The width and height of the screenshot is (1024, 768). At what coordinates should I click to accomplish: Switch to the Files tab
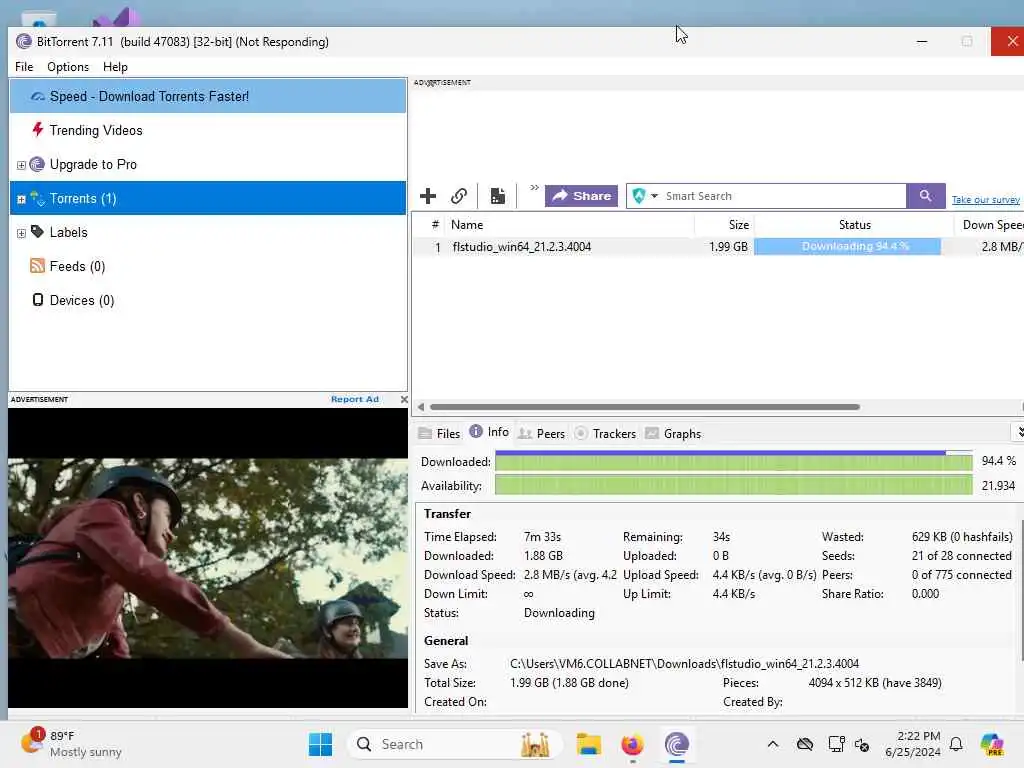tap(439, 434)
